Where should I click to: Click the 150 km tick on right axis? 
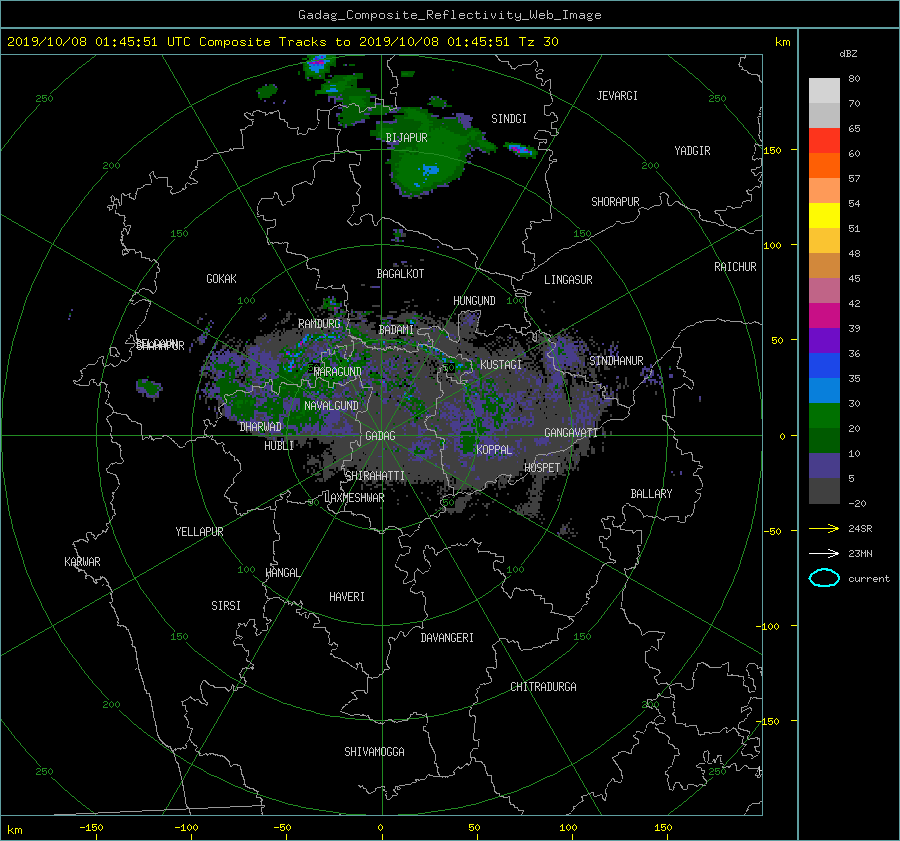point(773,150)
